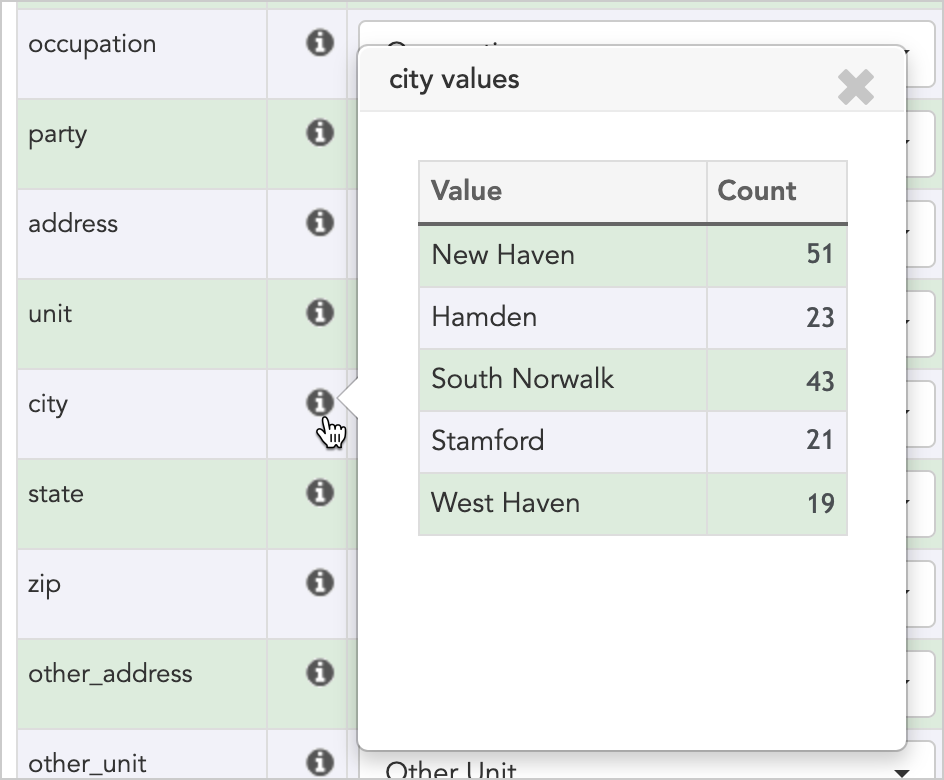The height and width of the screenshot is (780, 944).
Task: Select the city field name
Action: click(47, 403)
